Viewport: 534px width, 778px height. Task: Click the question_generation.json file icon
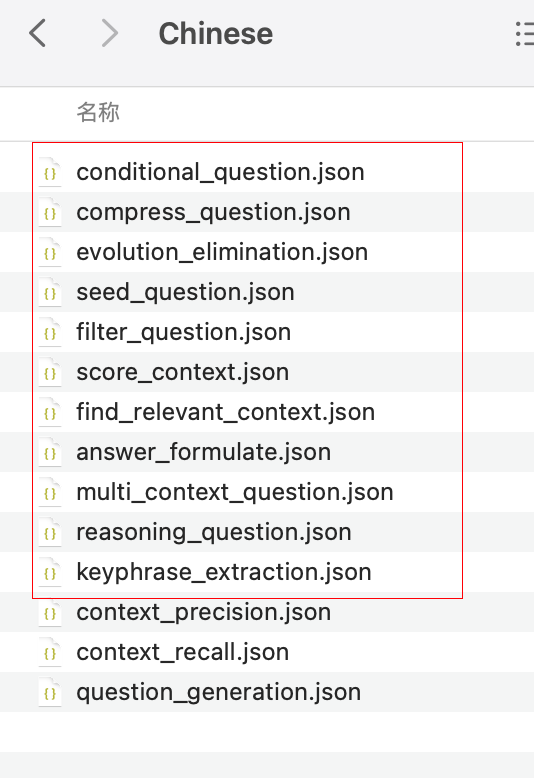click(x=50, y=693)
